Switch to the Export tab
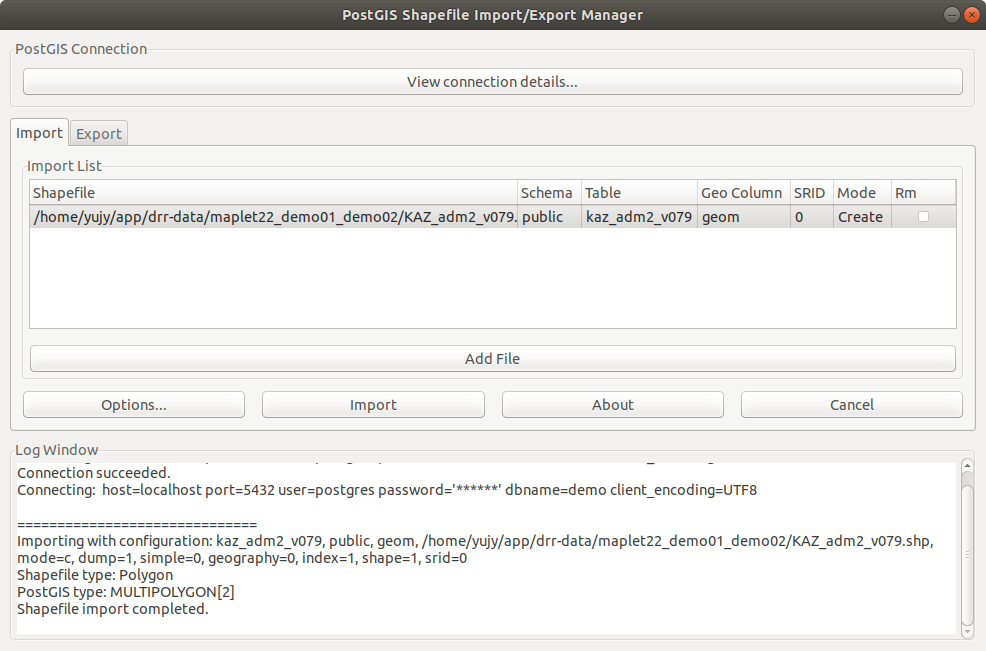Viewport: 986px width, 651px height. pyautogui.click(x=99, y=134)
